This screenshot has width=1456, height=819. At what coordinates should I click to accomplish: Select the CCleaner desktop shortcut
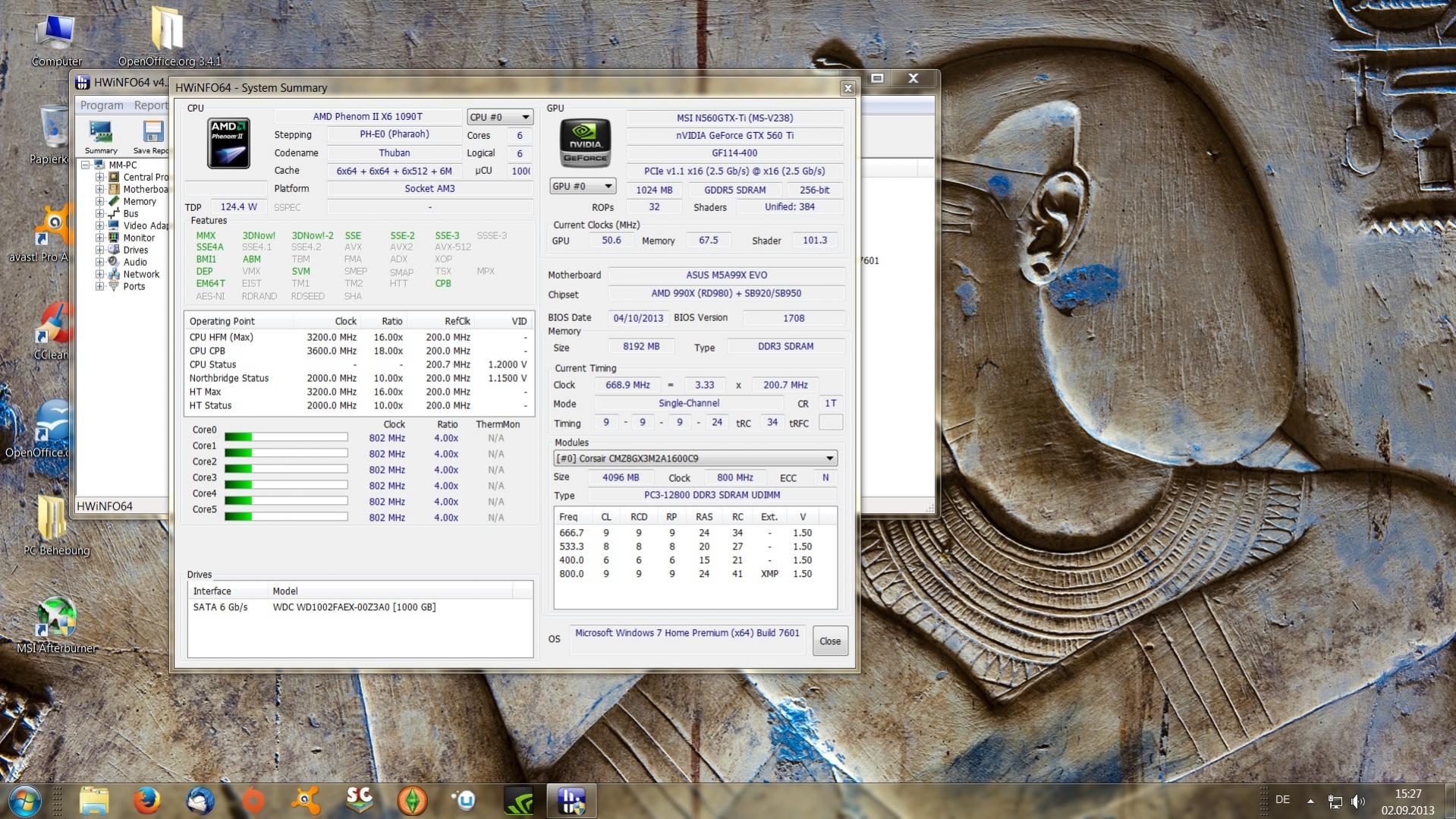(52, 331)
